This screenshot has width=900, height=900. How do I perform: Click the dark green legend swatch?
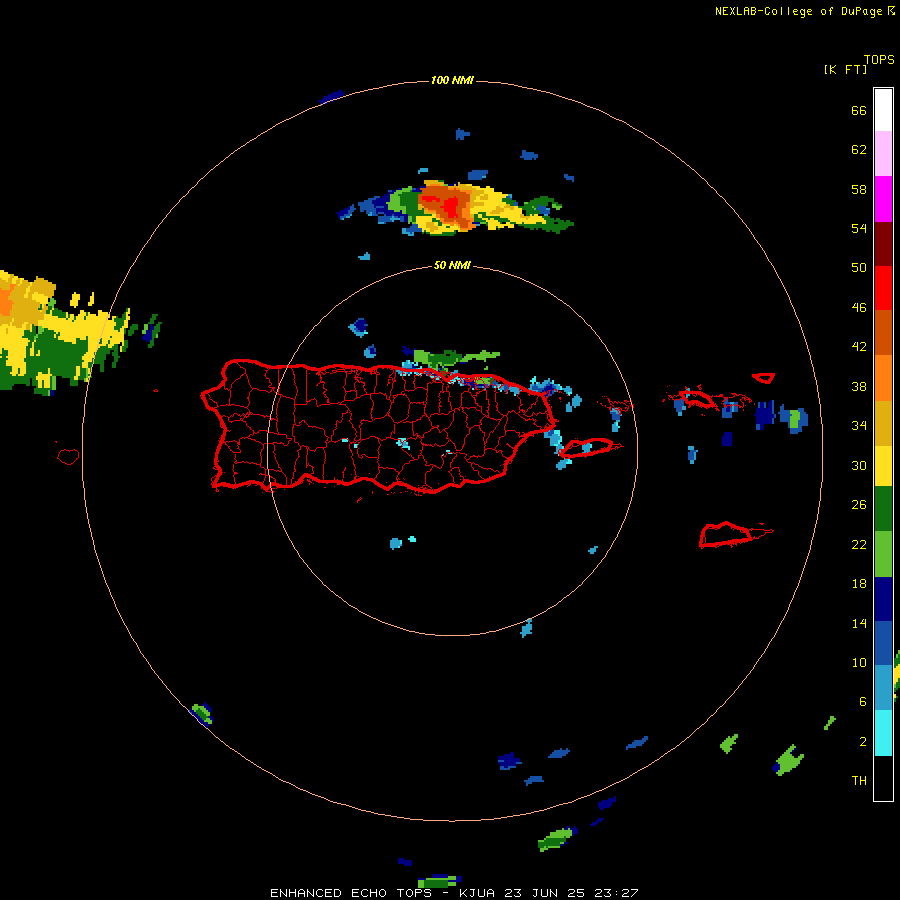(883, 509)
